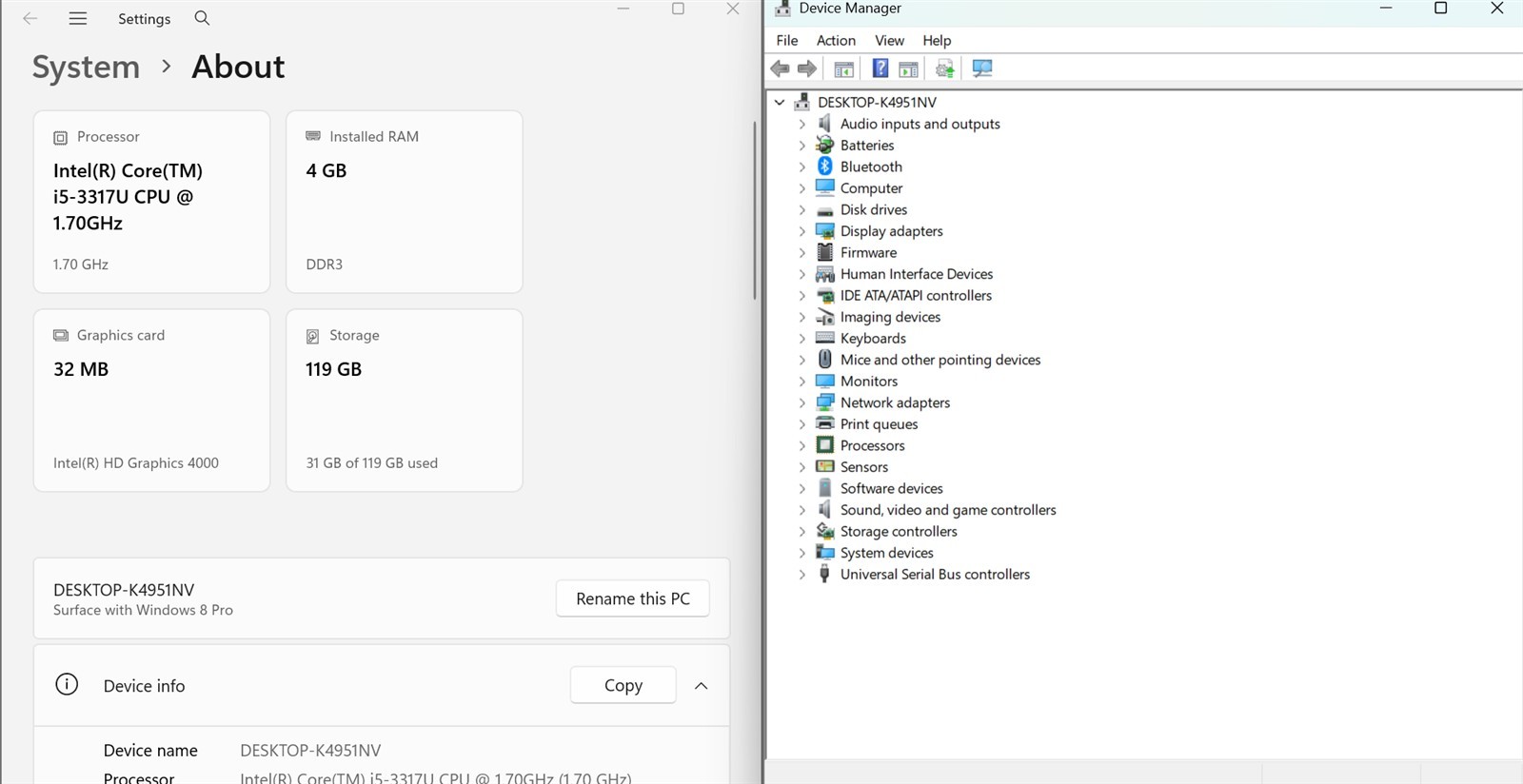
Task: Expand the Software devices node chevron
Action: coord(801,488)
